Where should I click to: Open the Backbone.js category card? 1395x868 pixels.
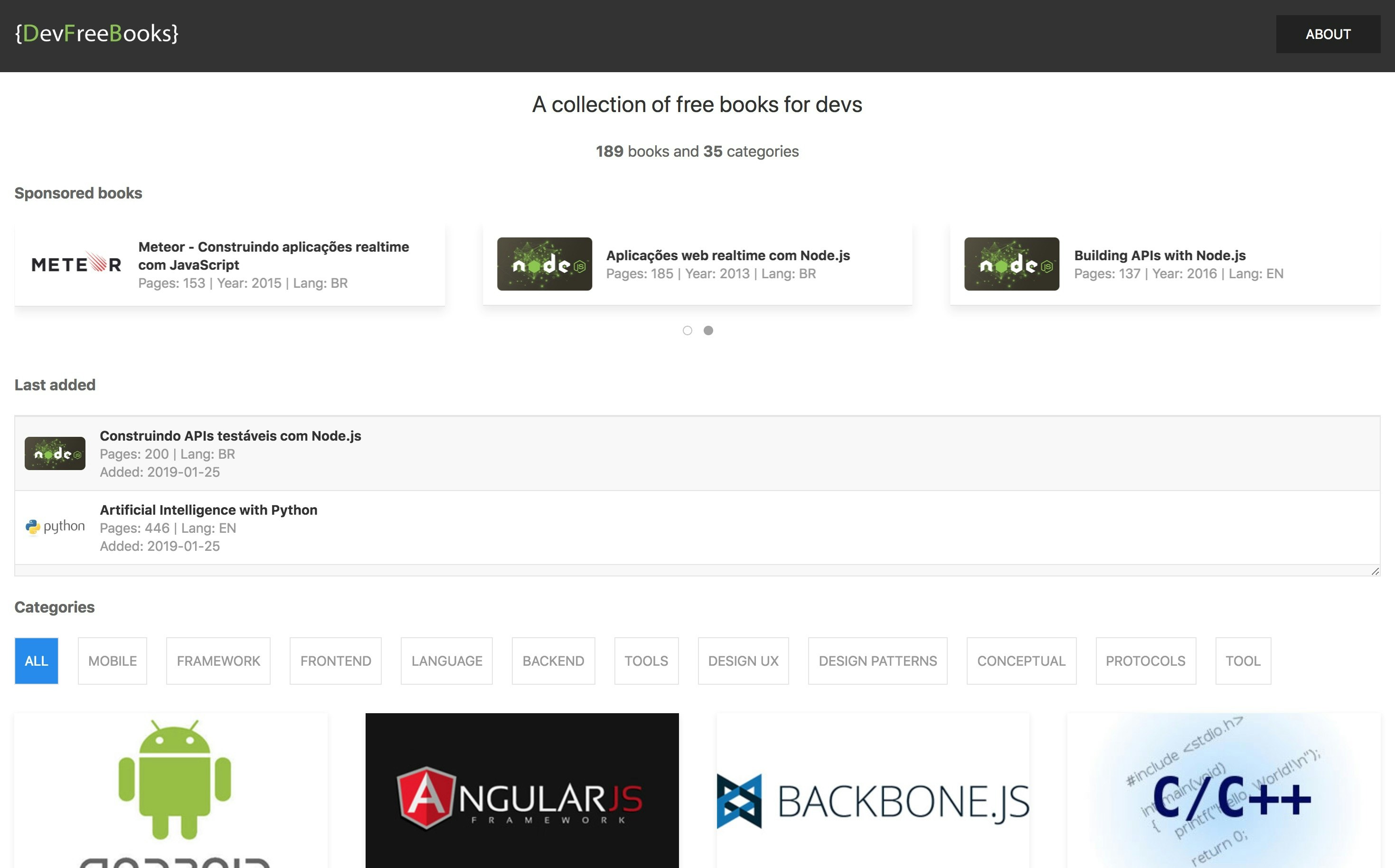[x=872, y=790]
